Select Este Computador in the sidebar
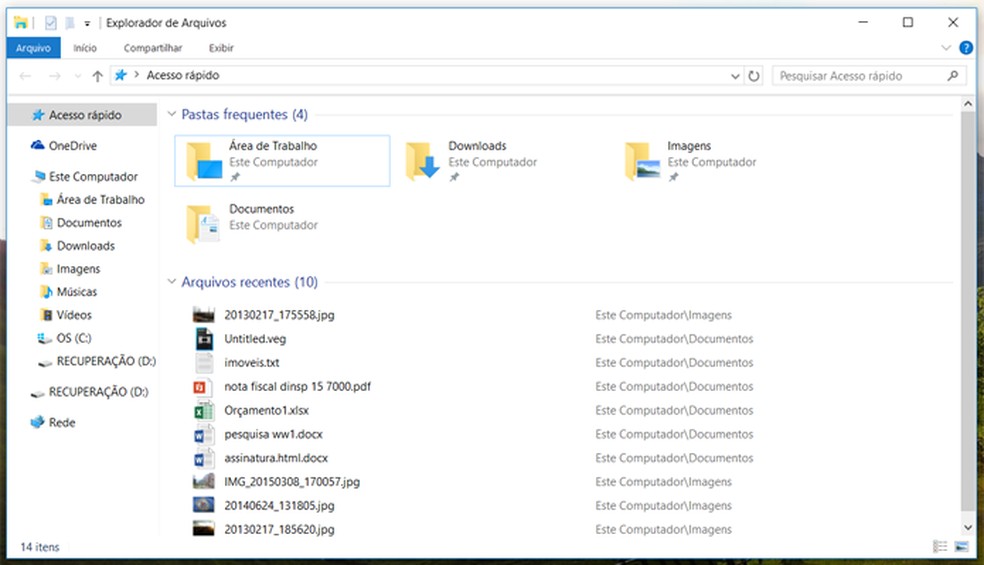 point(93,176)
